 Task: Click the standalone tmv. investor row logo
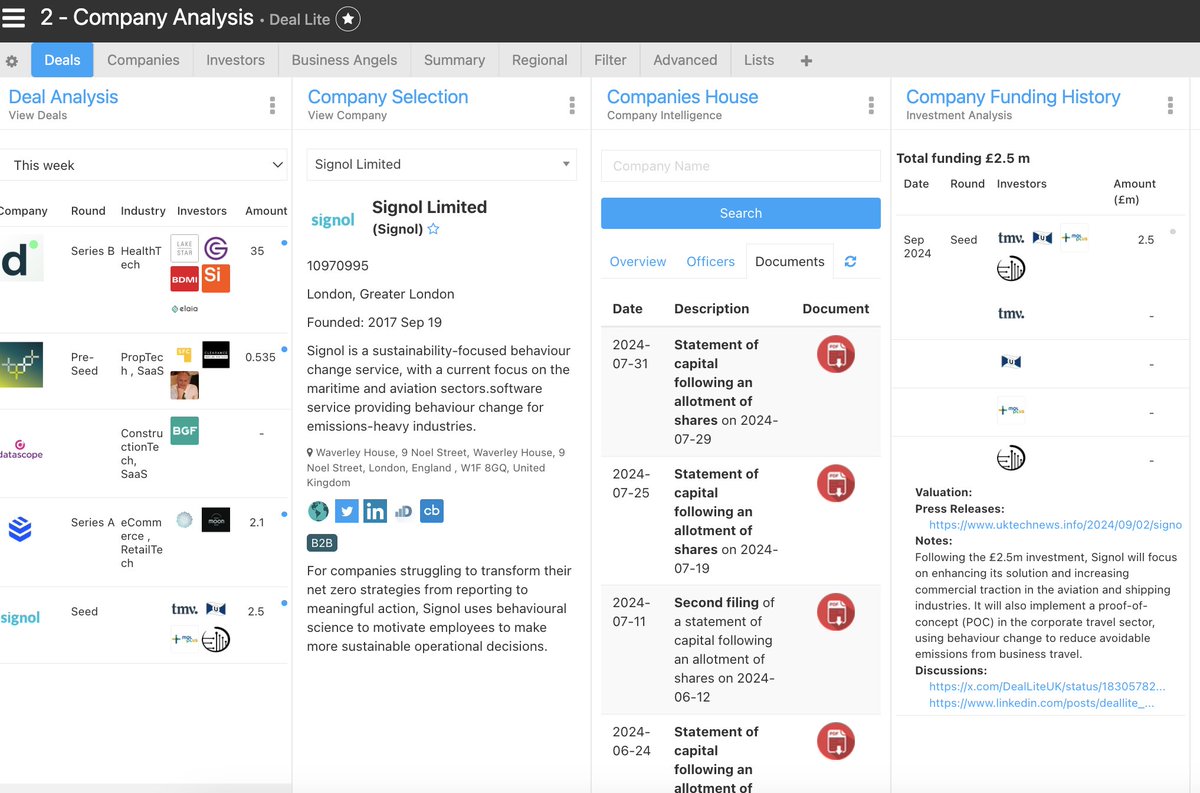tap(1011, 314)
